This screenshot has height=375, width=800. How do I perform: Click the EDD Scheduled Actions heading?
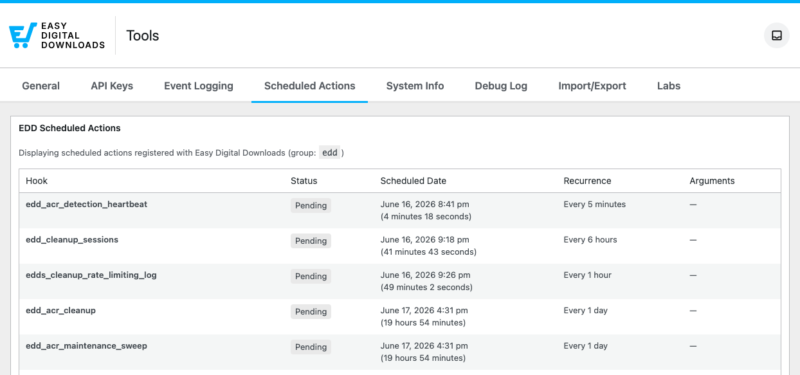[69, 128]
